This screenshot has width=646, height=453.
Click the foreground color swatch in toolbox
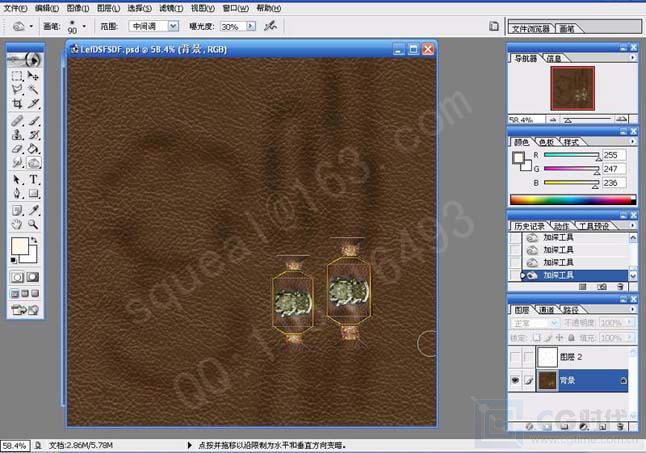click(x=20, y=246)
